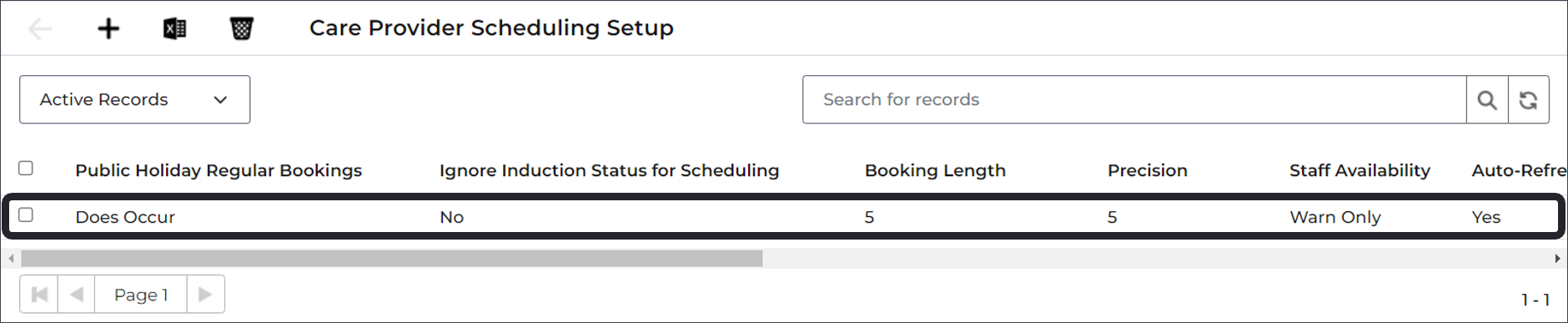The image size is (1568, 323).
Task: Check the Does Occur row checkbox
Action: tap(26, 215)
